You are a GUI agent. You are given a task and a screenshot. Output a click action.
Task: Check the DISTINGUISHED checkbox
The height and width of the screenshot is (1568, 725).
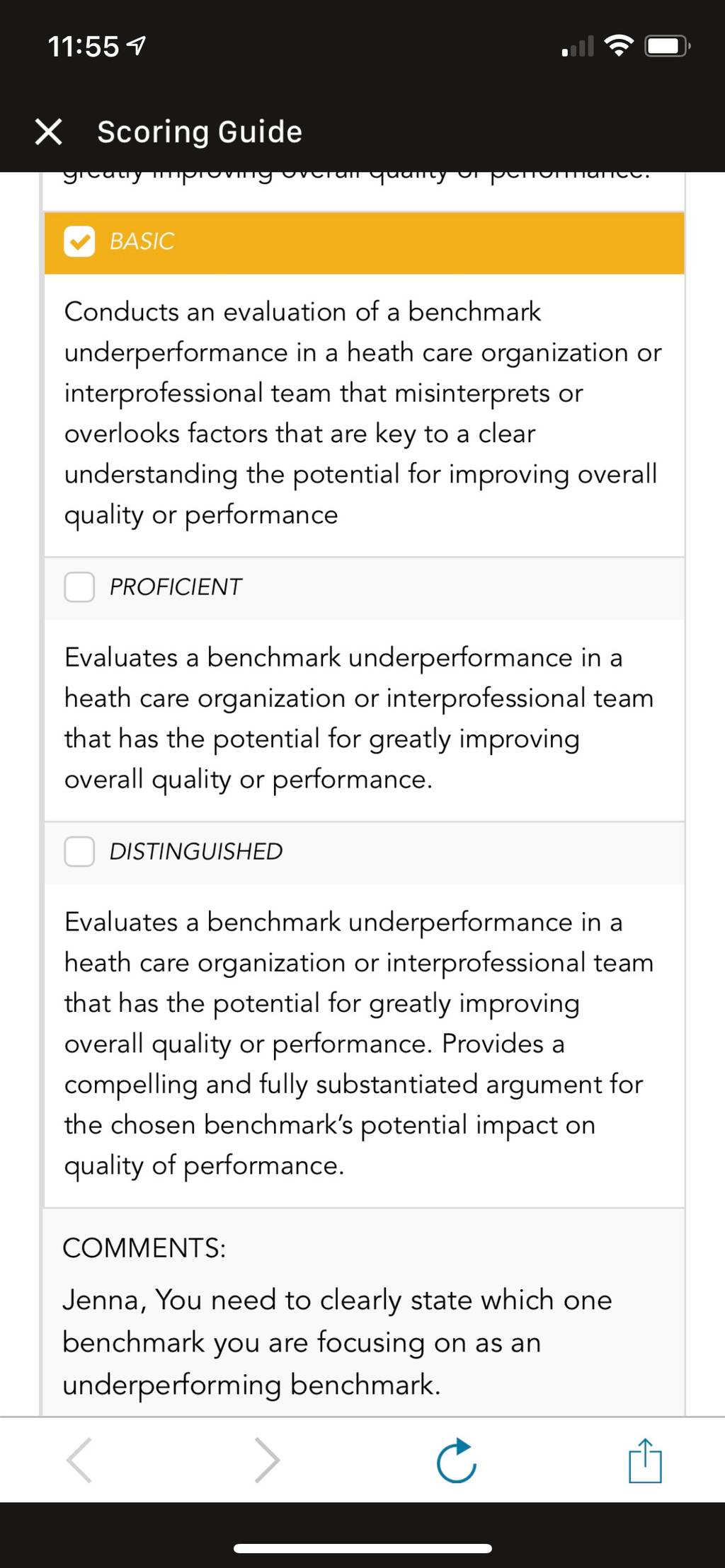coord(79,852)
